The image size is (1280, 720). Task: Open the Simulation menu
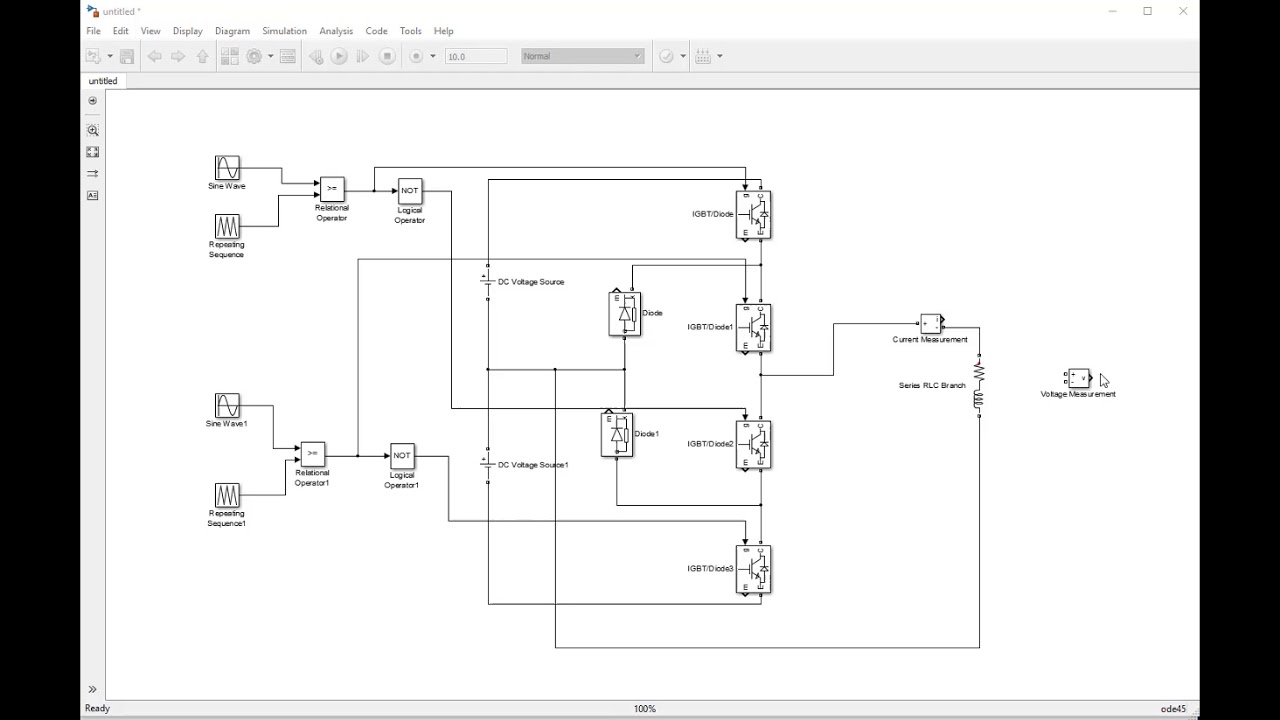tap(284, 31)
